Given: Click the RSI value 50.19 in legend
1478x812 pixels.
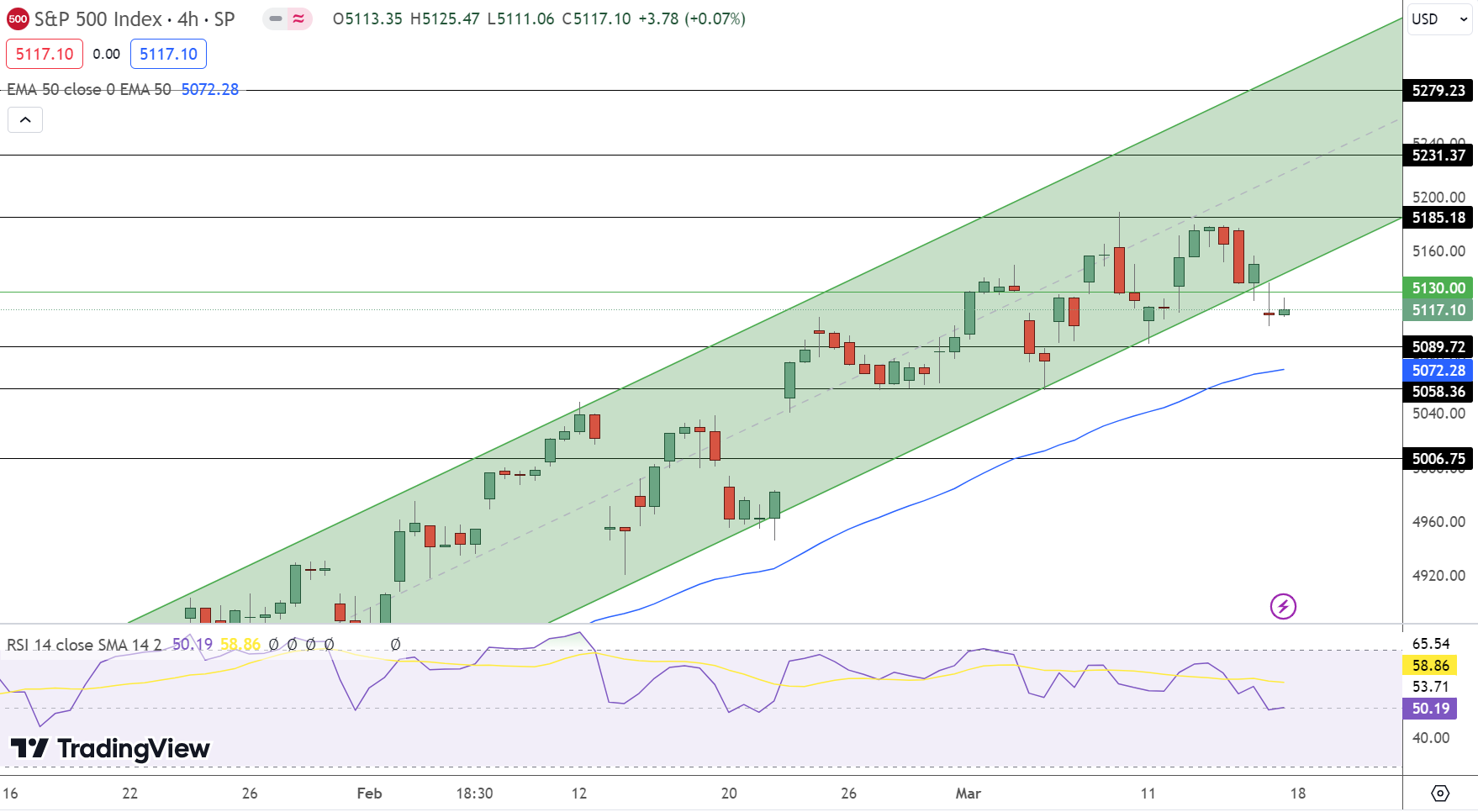Looking at the screenshot, I should point(193,645).
